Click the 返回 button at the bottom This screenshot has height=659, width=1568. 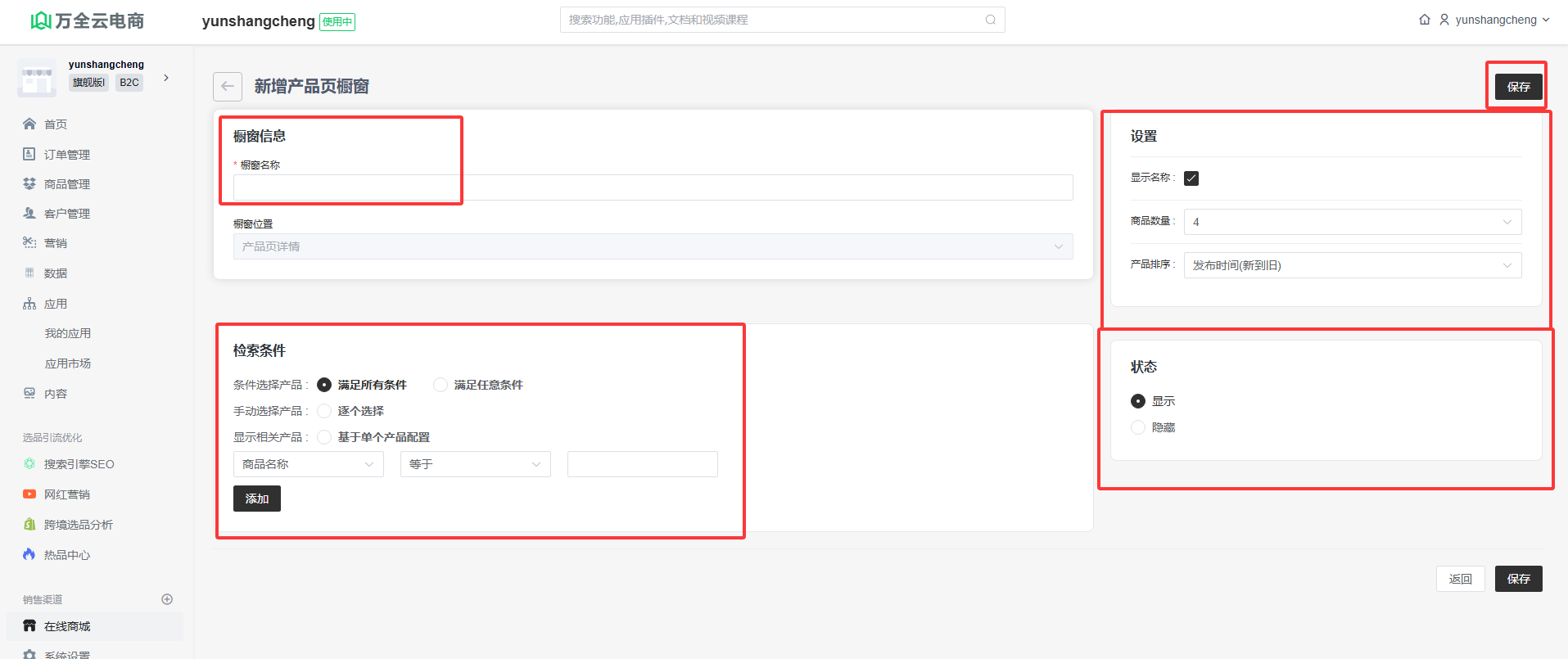click(x=1460, y=579)
